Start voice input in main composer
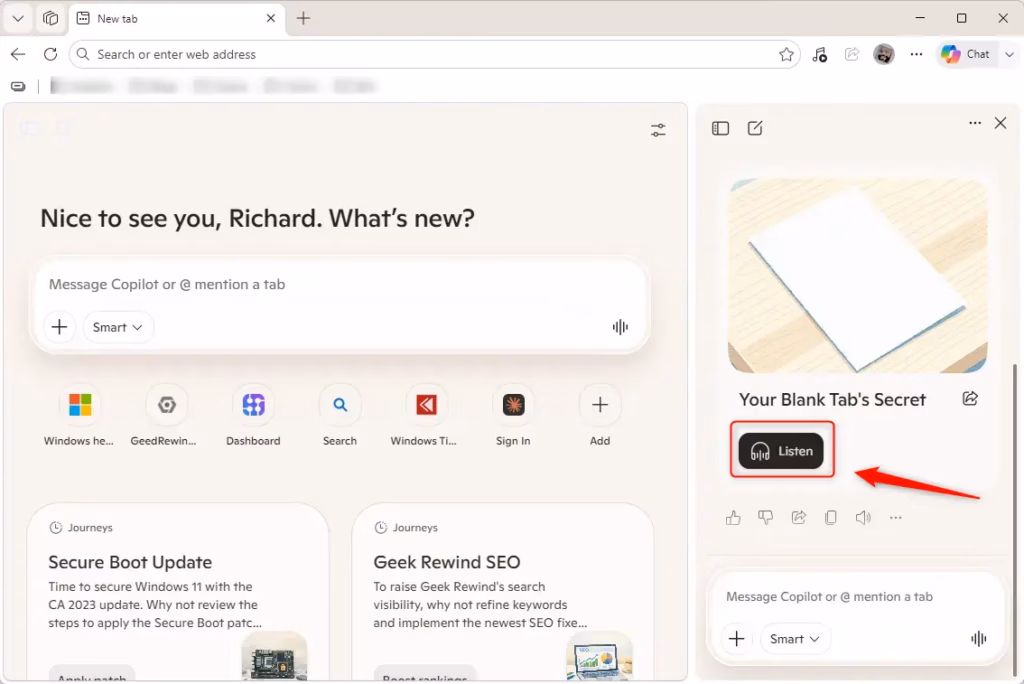The width and height of the screenshot is (1024, 684). tap(620, 327)
